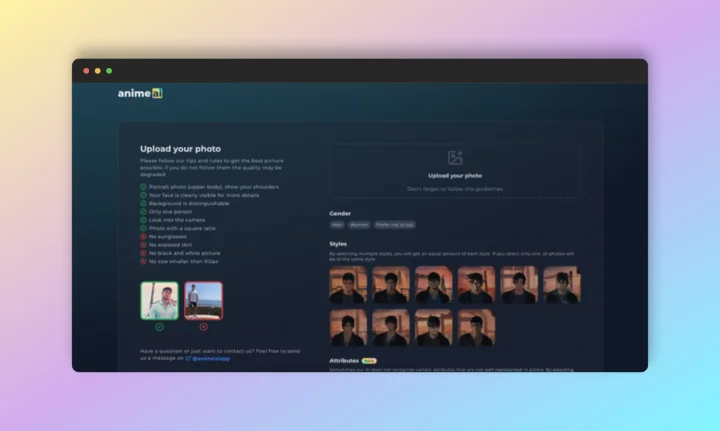
Task: Click red cross mark under bad example photo
Action: pyautogui.click(x=203, y=327)
